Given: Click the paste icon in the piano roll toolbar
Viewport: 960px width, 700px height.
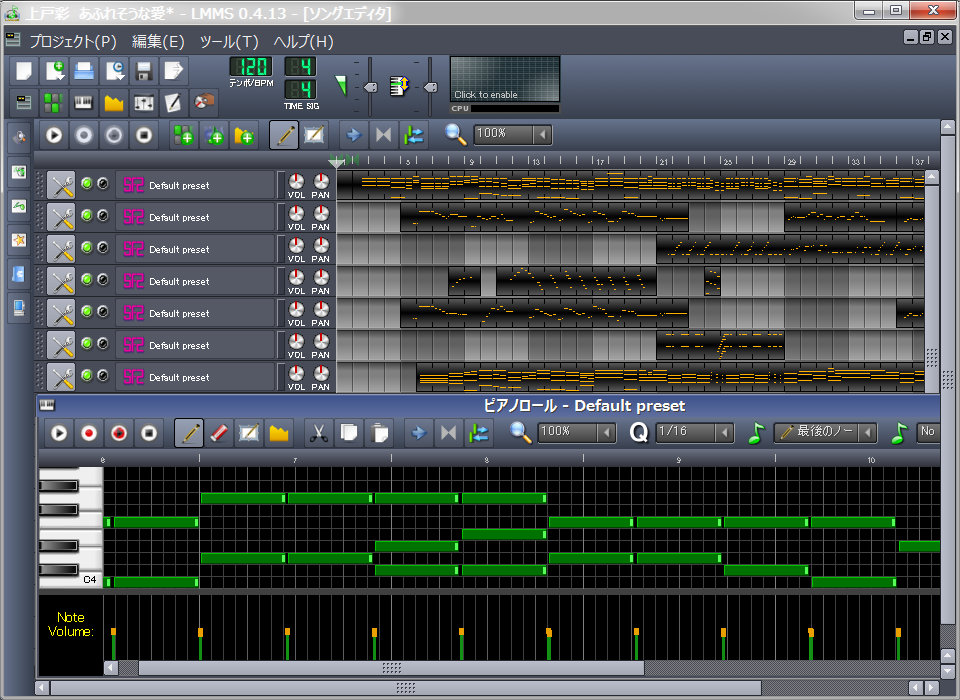Looking at the screenshot, I should pos(379,432).
